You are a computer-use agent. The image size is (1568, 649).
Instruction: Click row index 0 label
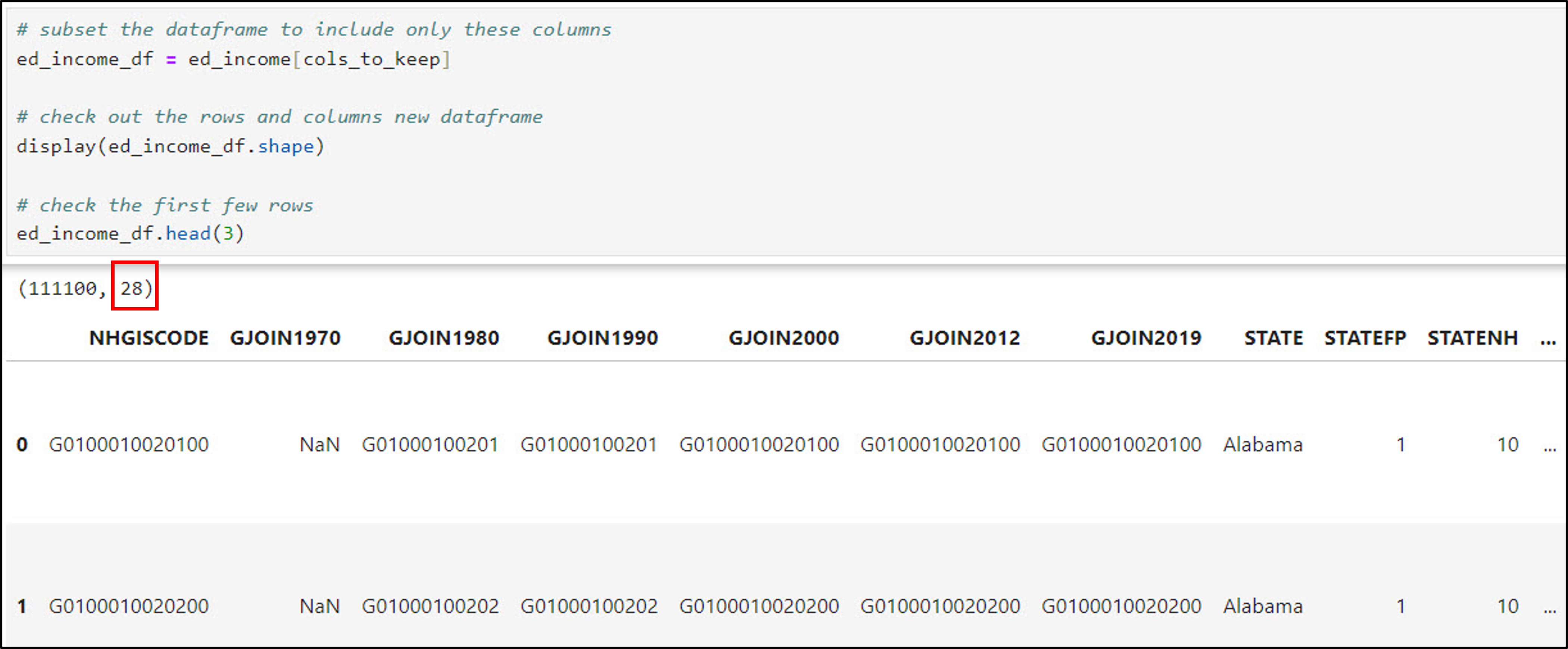pos(22,445)
